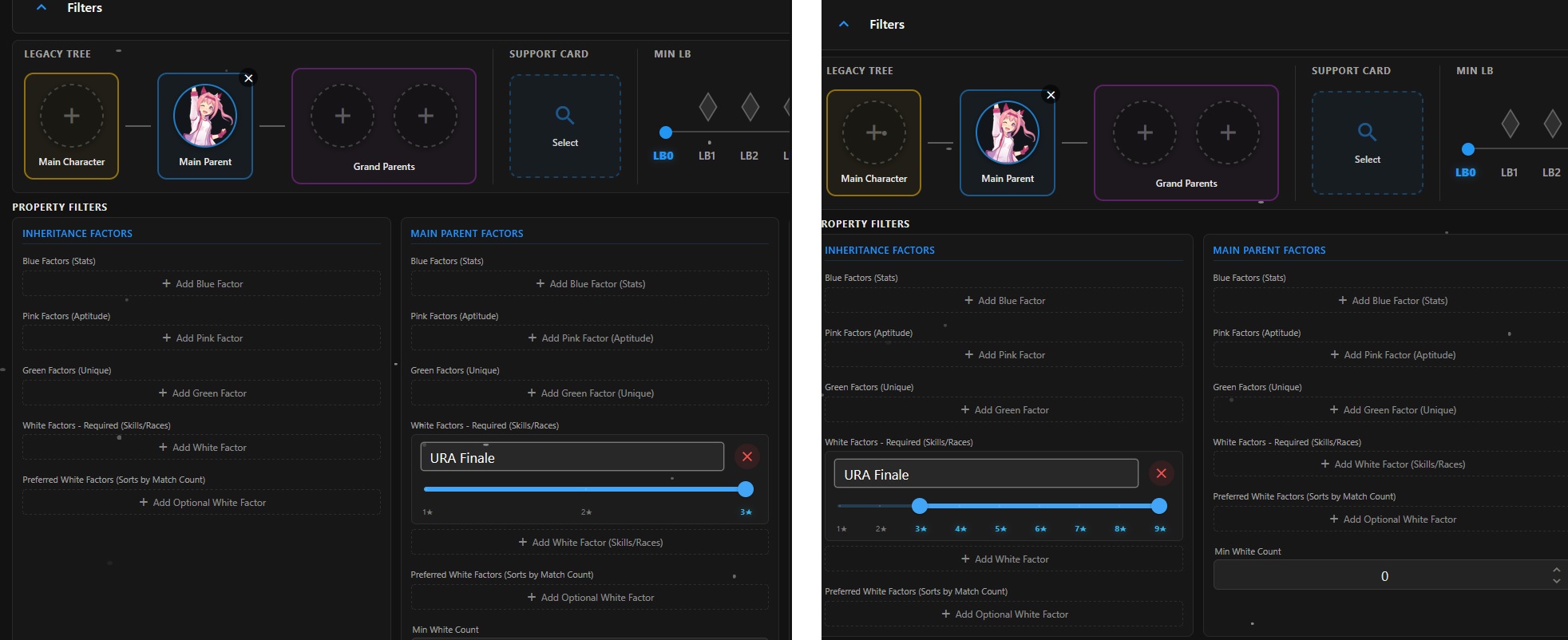Click the lower range handle at 3★, right screenshot
1568x640 pixels.
pyautogui.click(x=920, y=506)
